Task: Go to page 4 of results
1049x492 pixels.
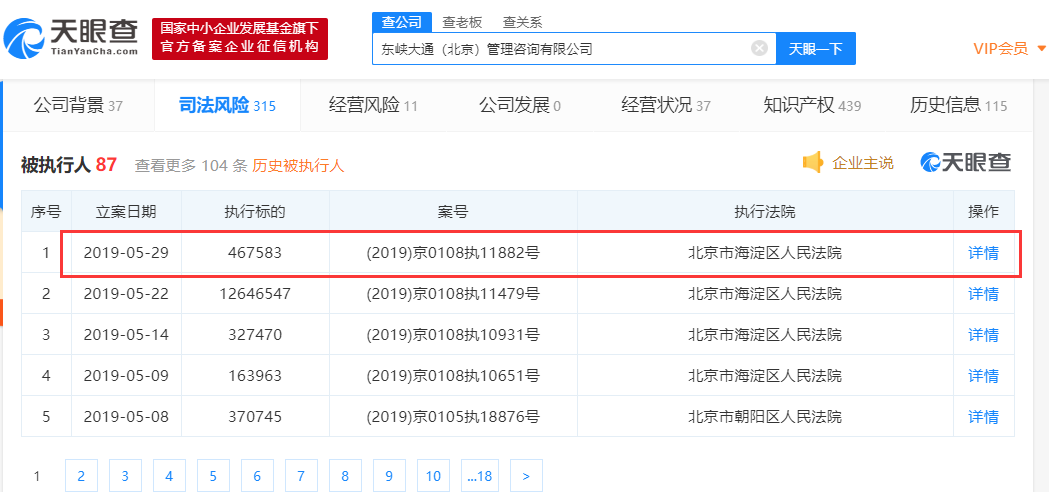Action: click(x=169, y=476)
